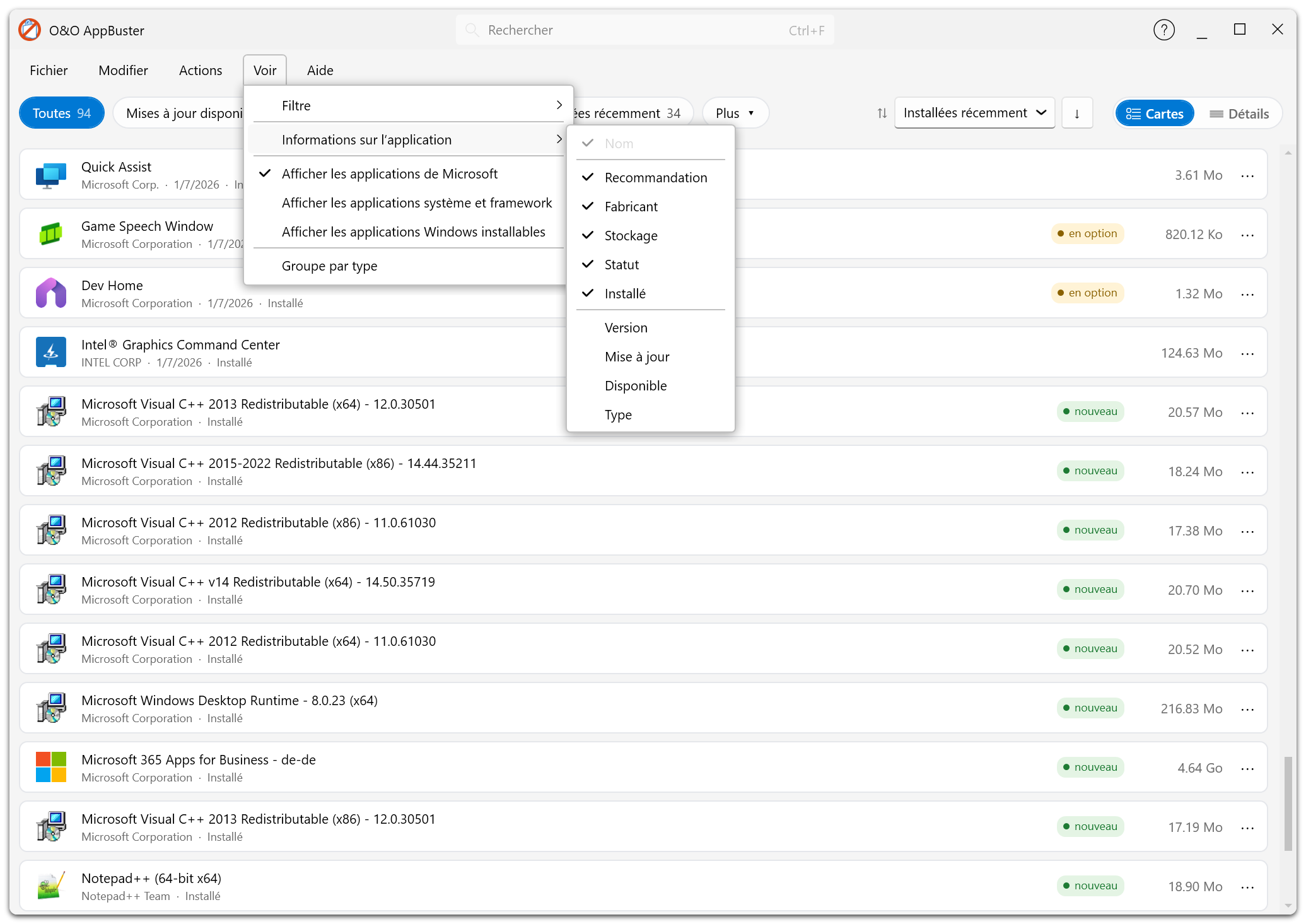Image resolution: width=1306 pixels, height=924 pixels.
Task: Click the Visual C++ 2015-2022 x86 installer icon
Action: 51,471
